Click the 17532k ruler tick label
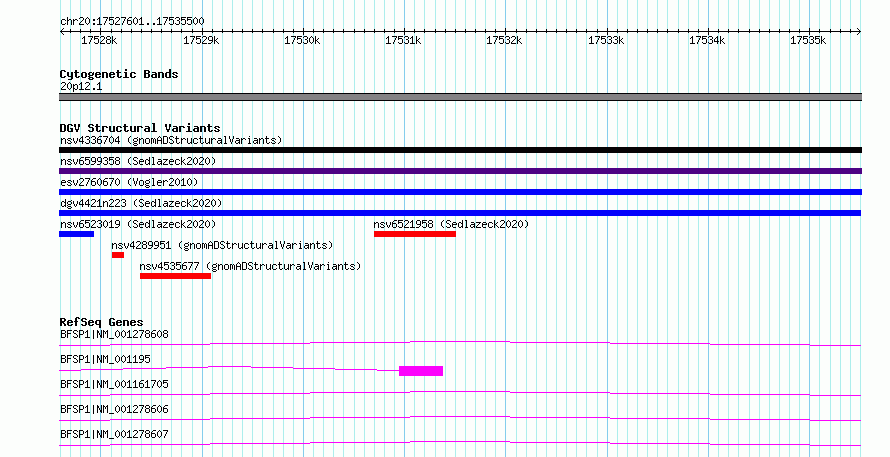The height and width of the screenshot is (457, 890). tap(504, 40)
